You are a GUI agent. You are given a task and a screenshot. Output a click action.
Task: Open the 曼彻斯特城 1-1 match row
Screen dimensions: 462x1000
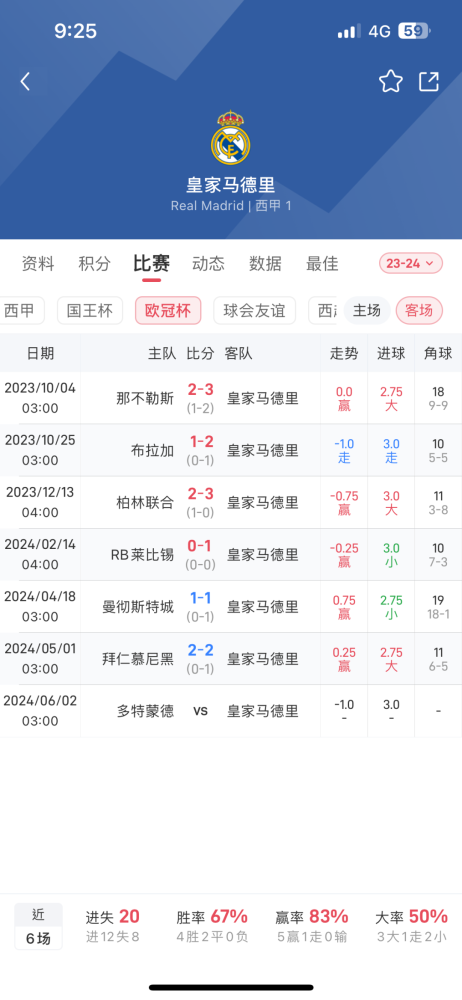click(x=231, y=607)
